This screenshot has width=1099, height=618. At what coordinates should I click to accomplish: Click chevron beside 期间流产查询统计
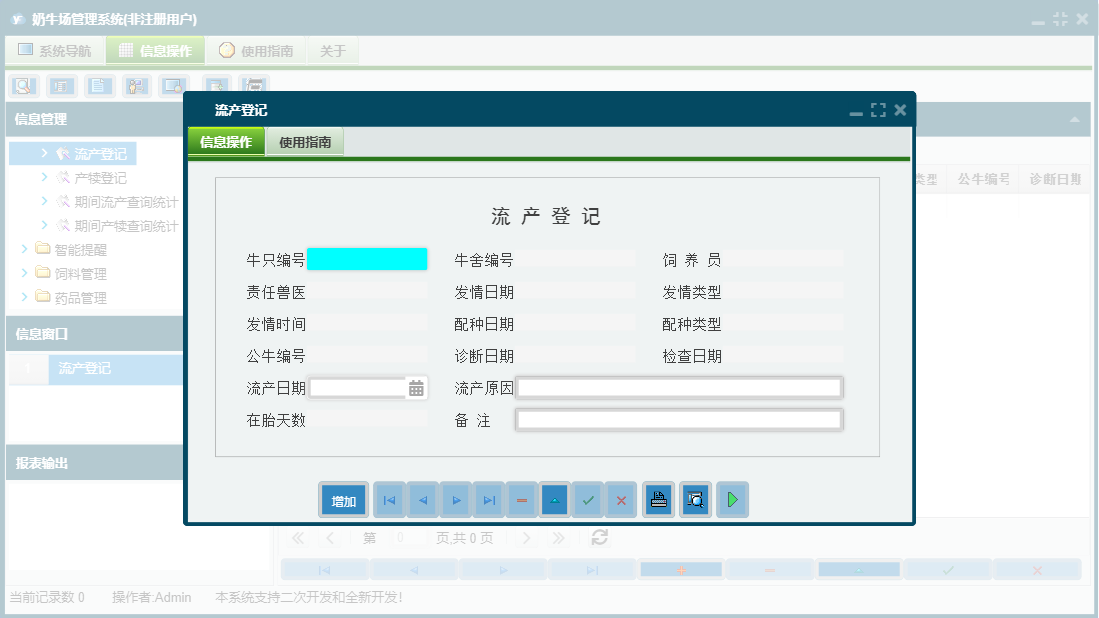coord(44,201)
